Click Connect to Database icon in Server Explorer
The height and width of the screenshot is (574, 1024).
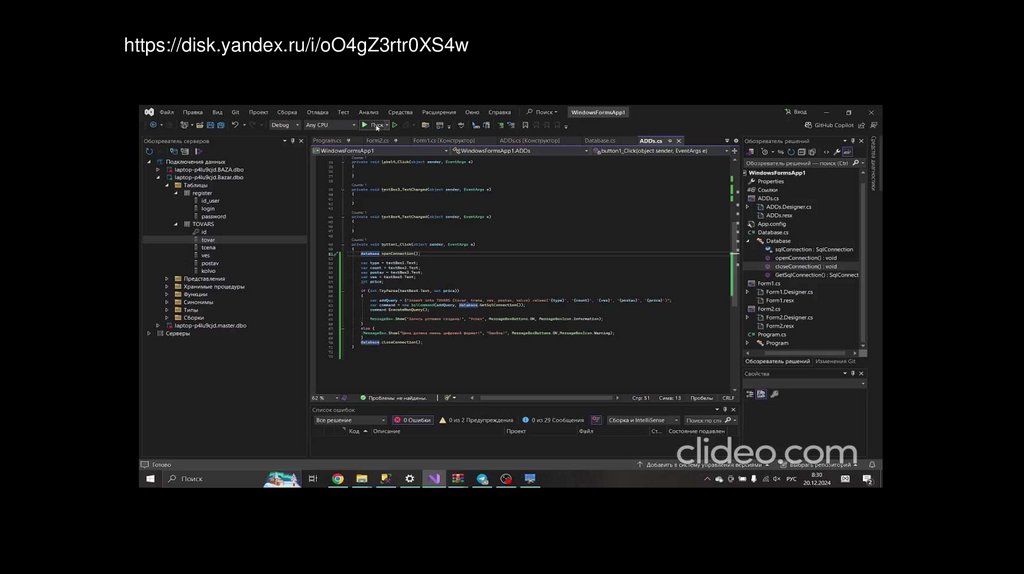(173, 151)
